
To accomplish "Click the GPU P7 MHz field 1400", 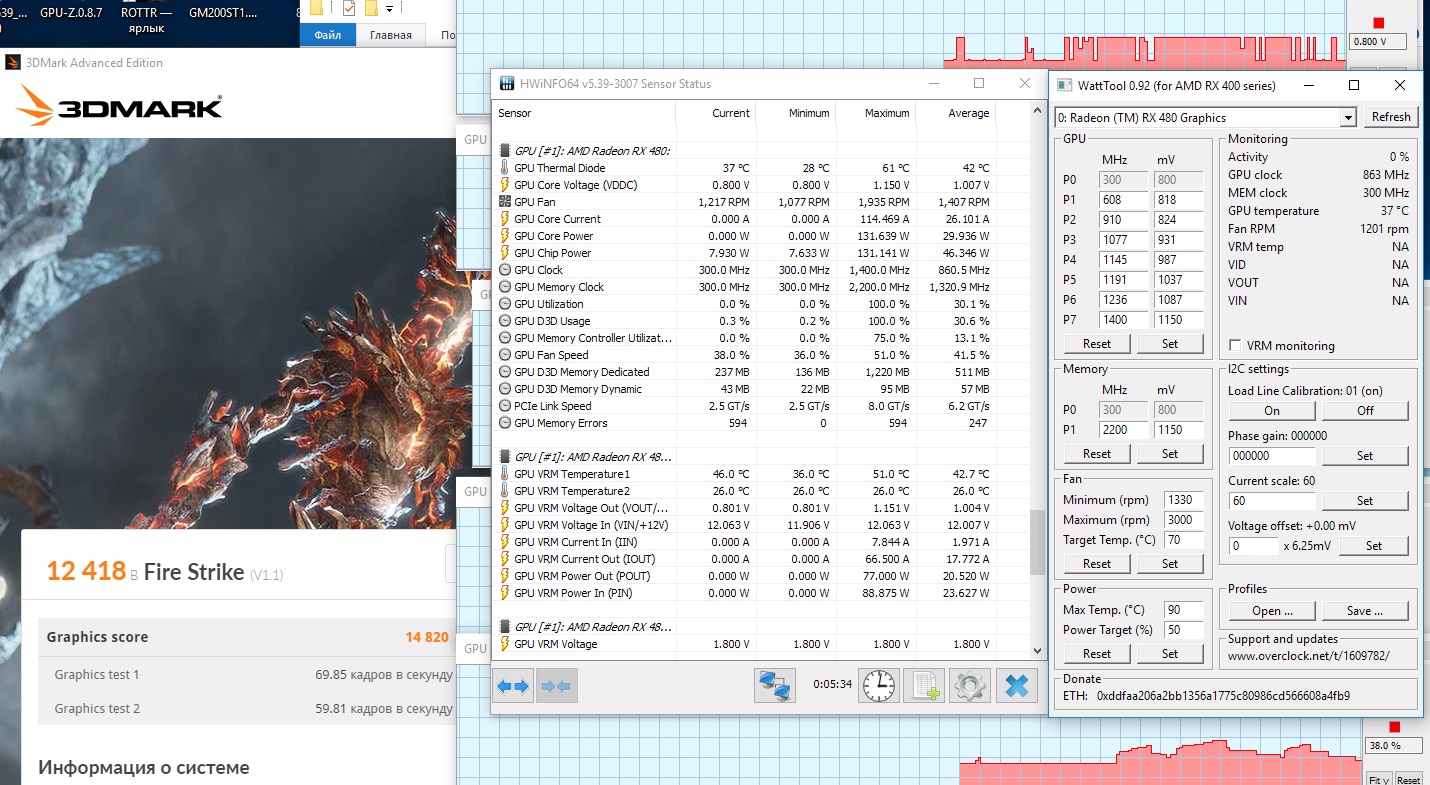I will (1124, 320).
